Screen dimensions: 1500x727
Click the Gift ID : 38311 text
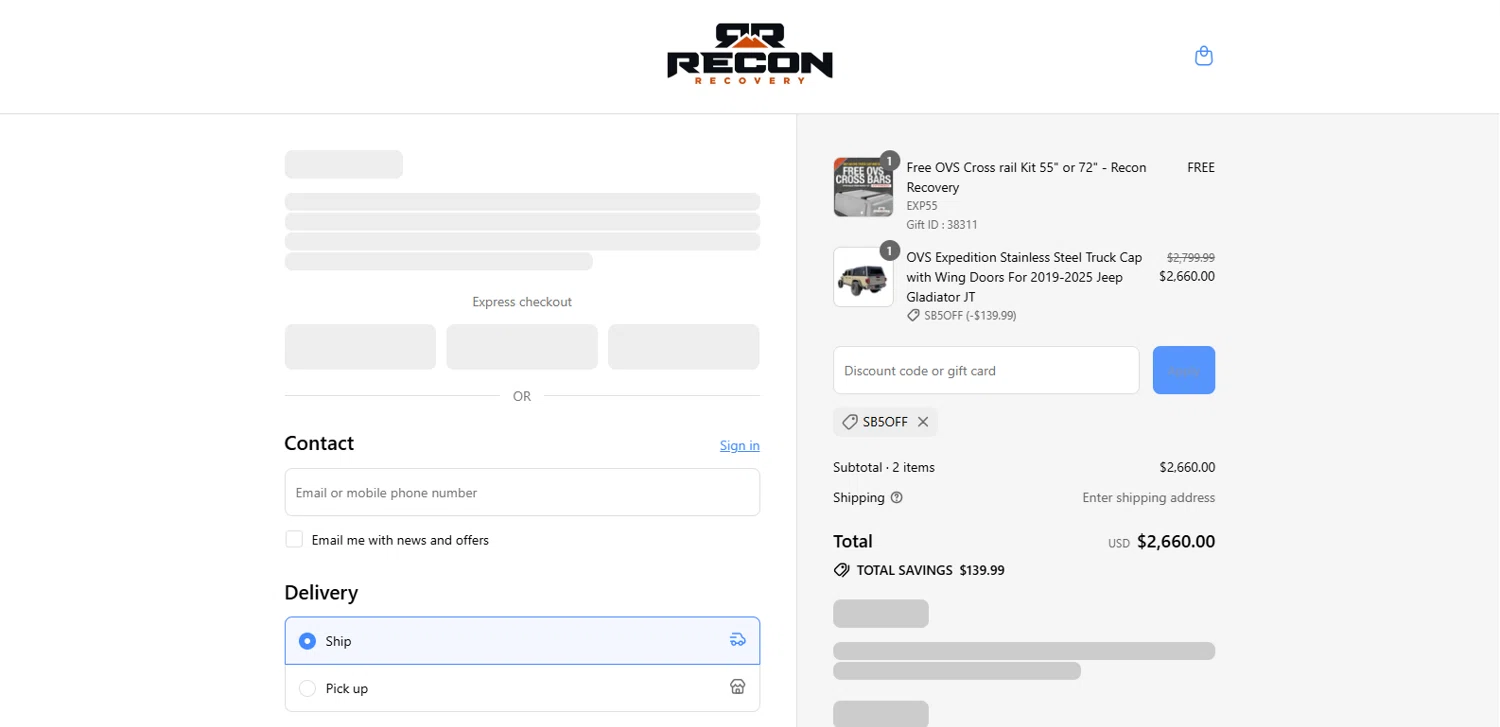click(x=942, y=225)
